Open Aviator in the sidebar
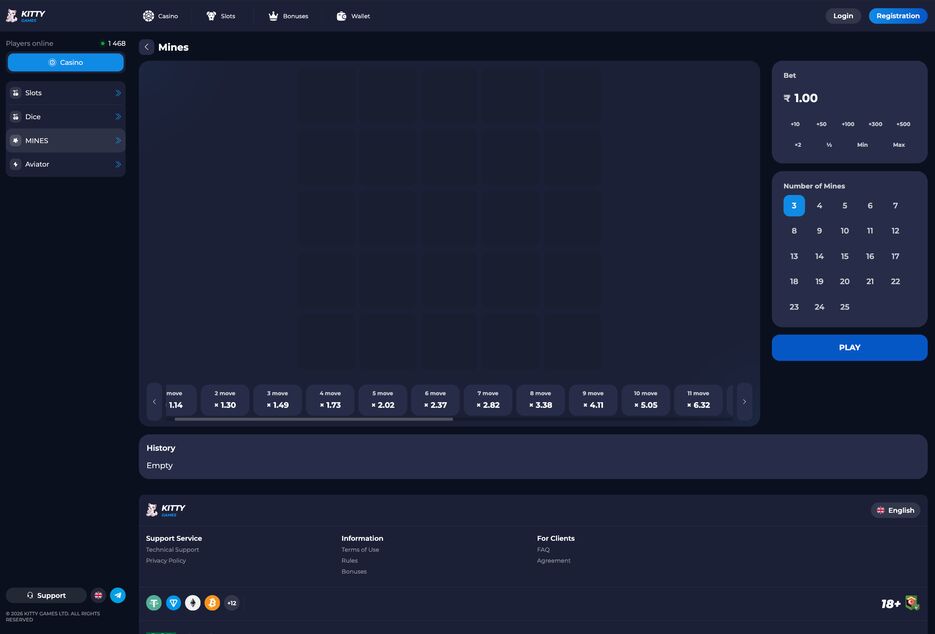This screenshot has width=935, height=634. pos(66,165)
